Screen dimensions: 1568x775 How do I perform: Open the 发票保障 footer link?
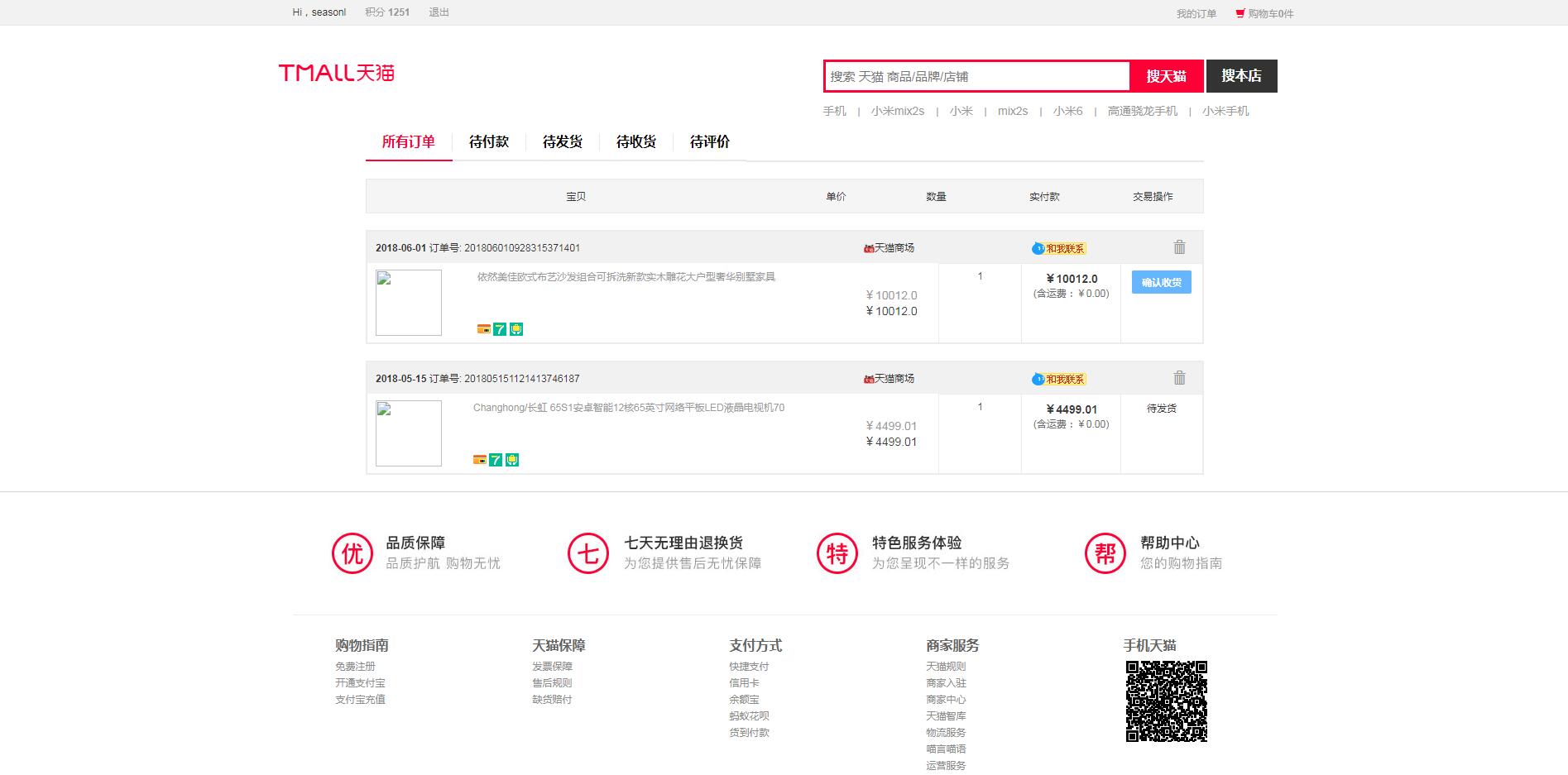(552, 667)
